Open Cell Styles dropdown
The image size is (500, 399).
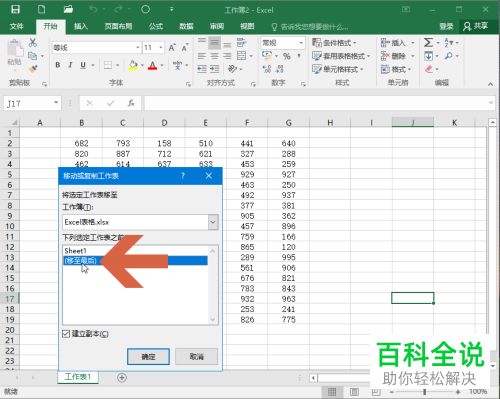[x=338, y=69]
